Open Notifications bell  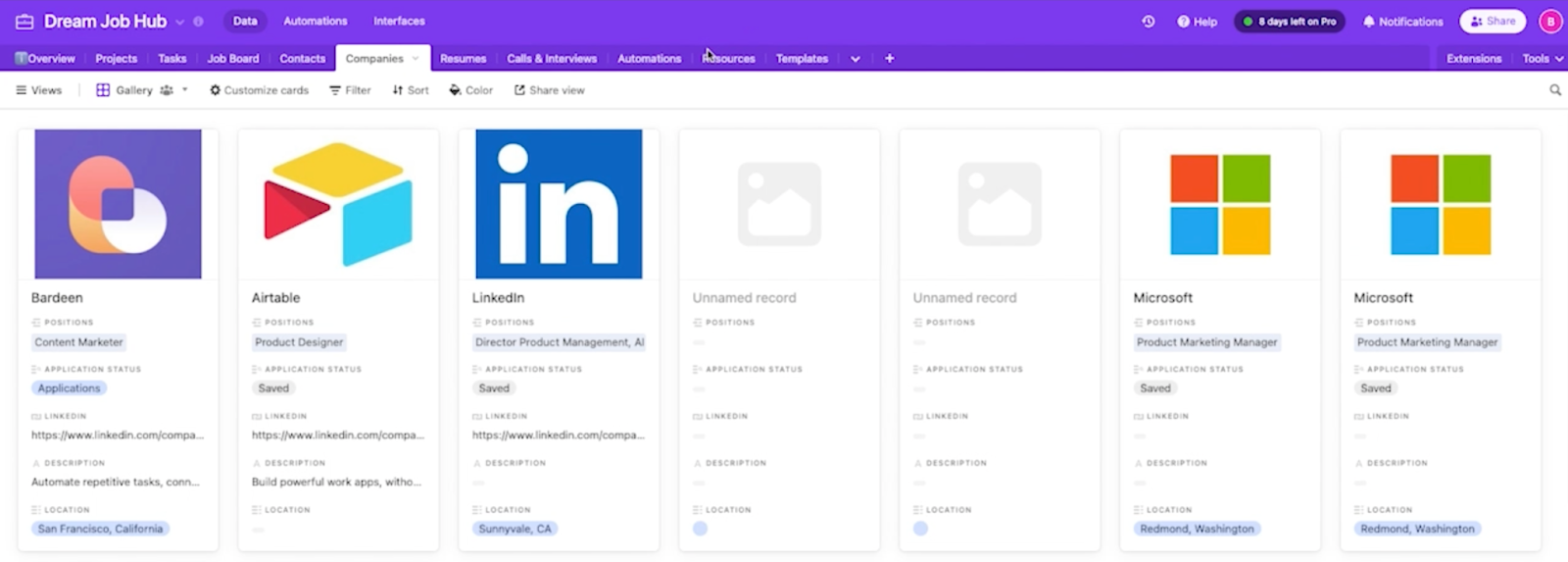1402,22
